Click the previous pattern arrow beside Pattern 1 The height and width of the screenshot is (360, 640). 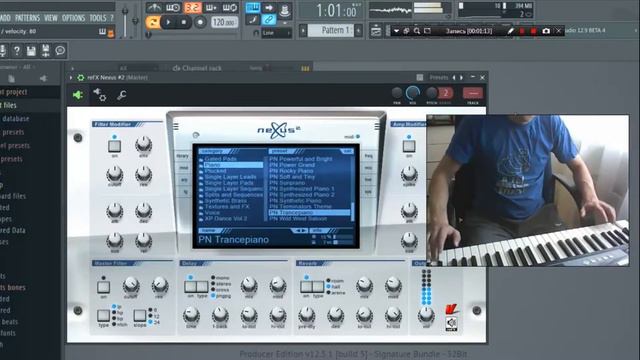tap(303, 30)
